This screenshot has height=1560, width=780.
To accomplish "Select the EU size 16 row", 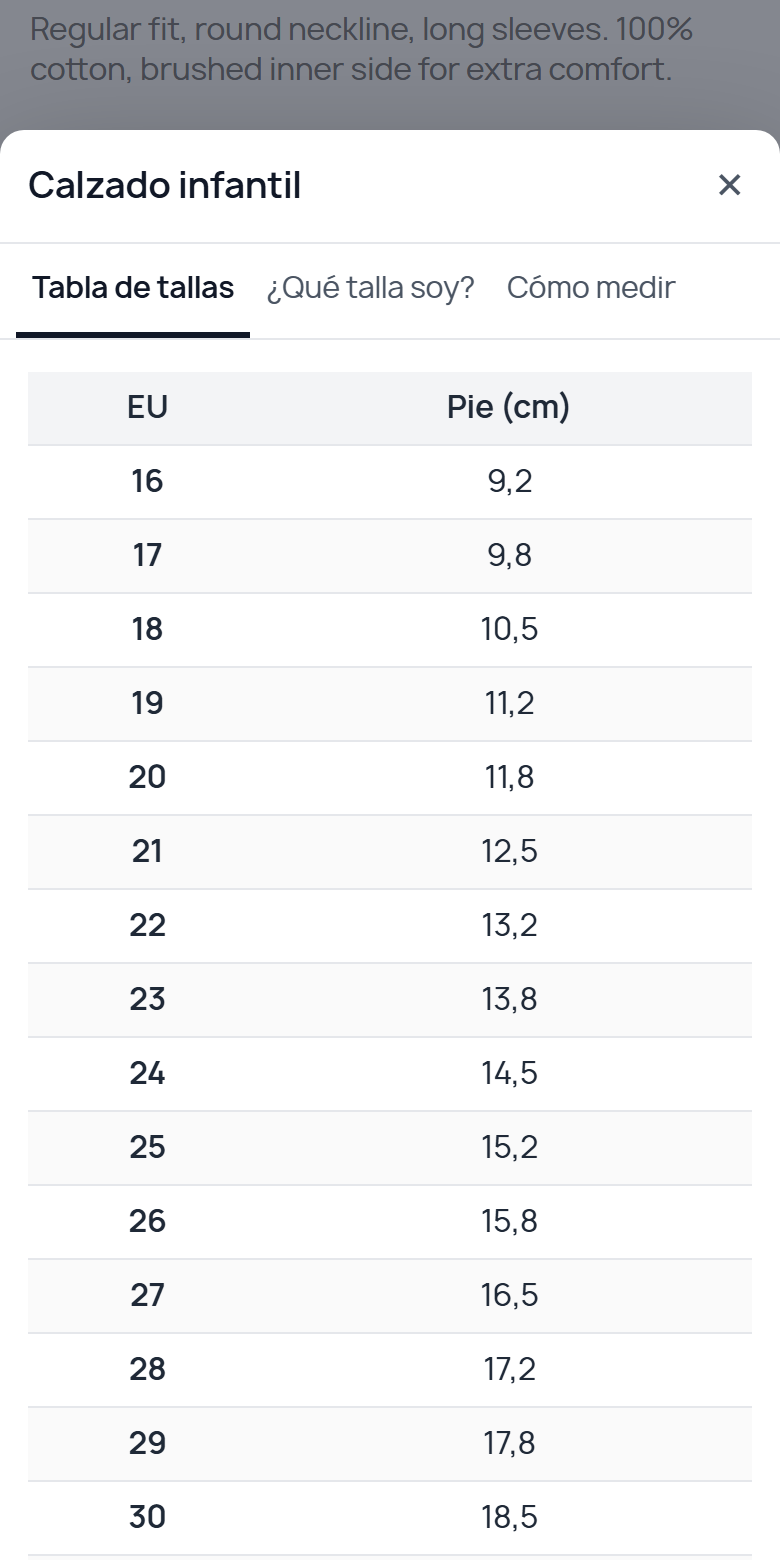I will [390, 482].
